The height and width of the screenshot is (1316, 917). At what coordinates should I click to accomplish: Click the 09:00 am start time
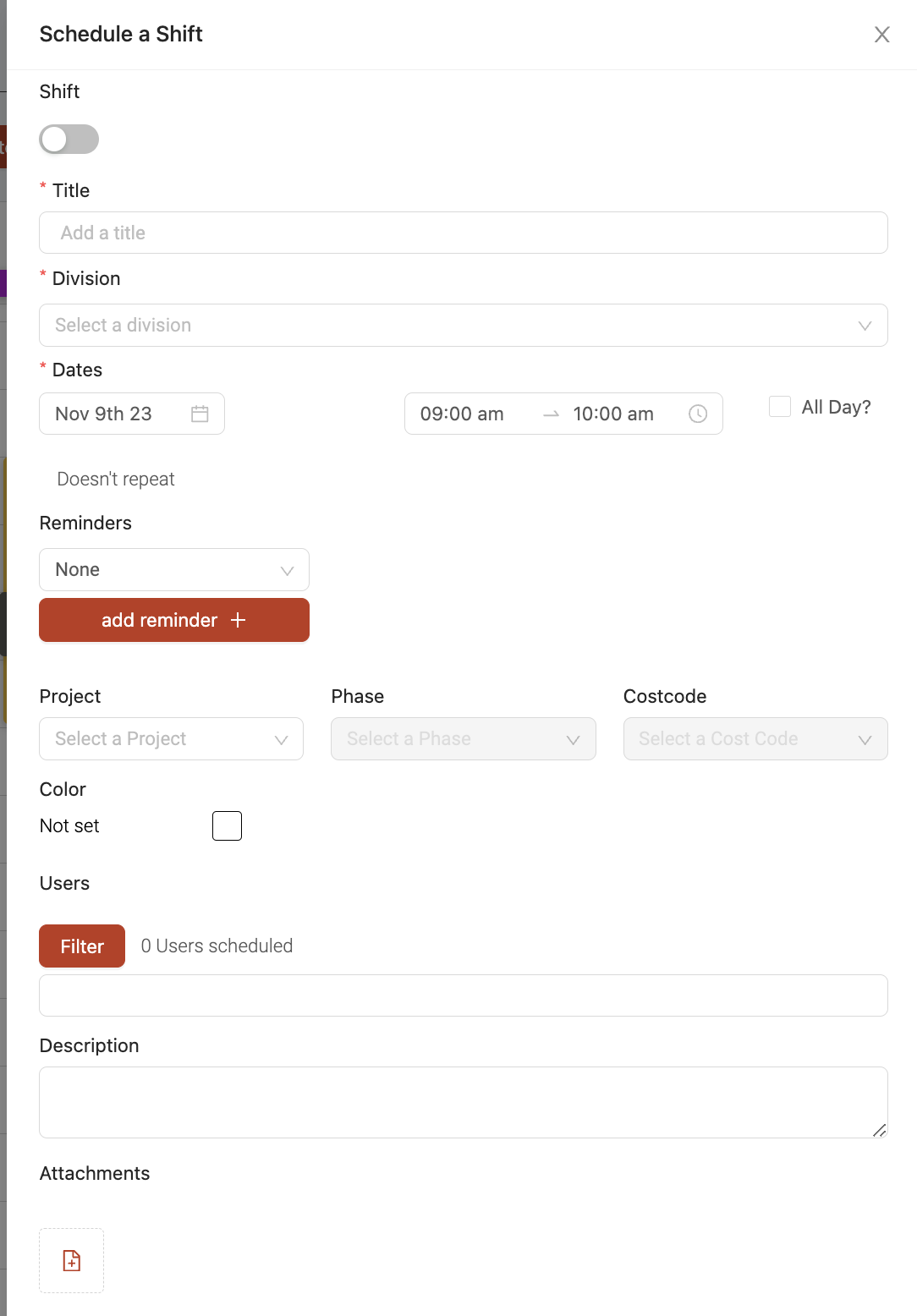pyautogui.click(x=462, y=414)
